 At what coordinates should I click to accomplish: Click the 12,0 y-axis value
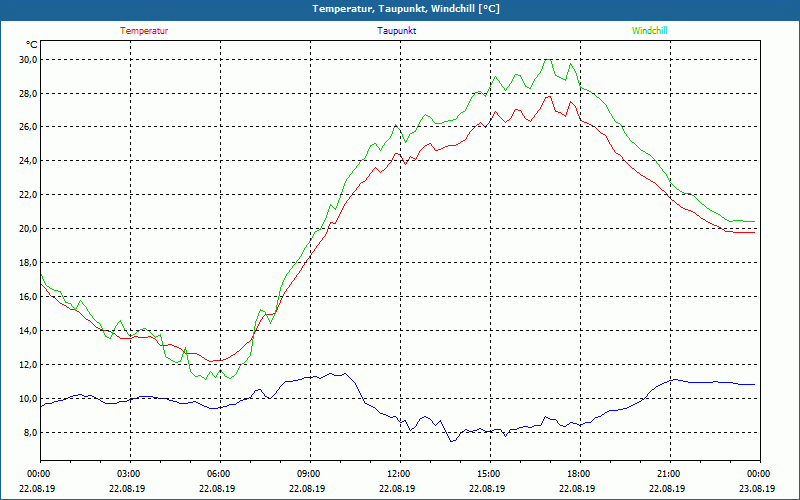coord(29,364)
